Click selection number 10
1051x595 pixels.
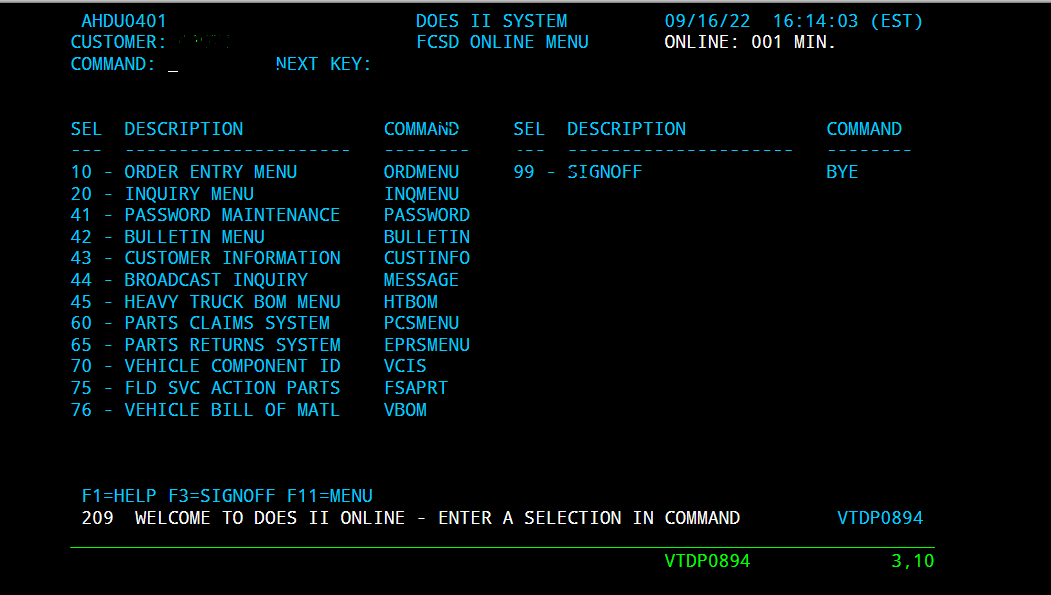pos(81,172)
